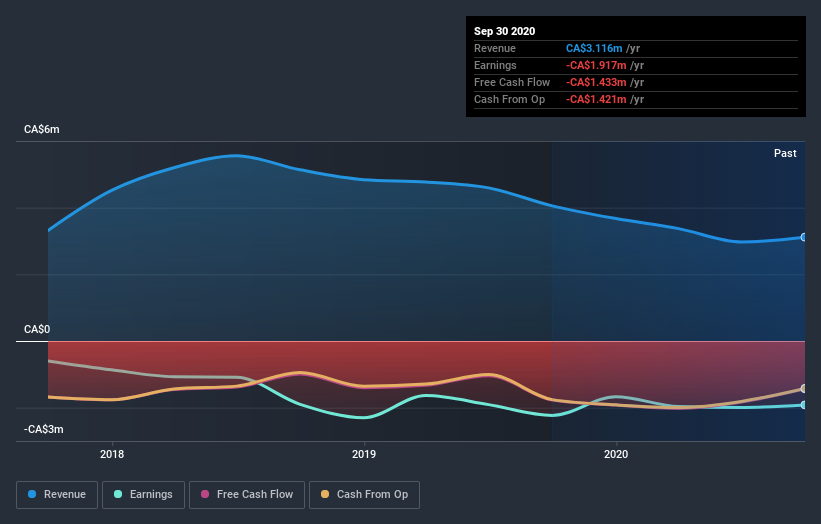Click the Earnings endpoint marker on teal line
The width and height of the screenshot is (821, 524).
tap(804, 405)
